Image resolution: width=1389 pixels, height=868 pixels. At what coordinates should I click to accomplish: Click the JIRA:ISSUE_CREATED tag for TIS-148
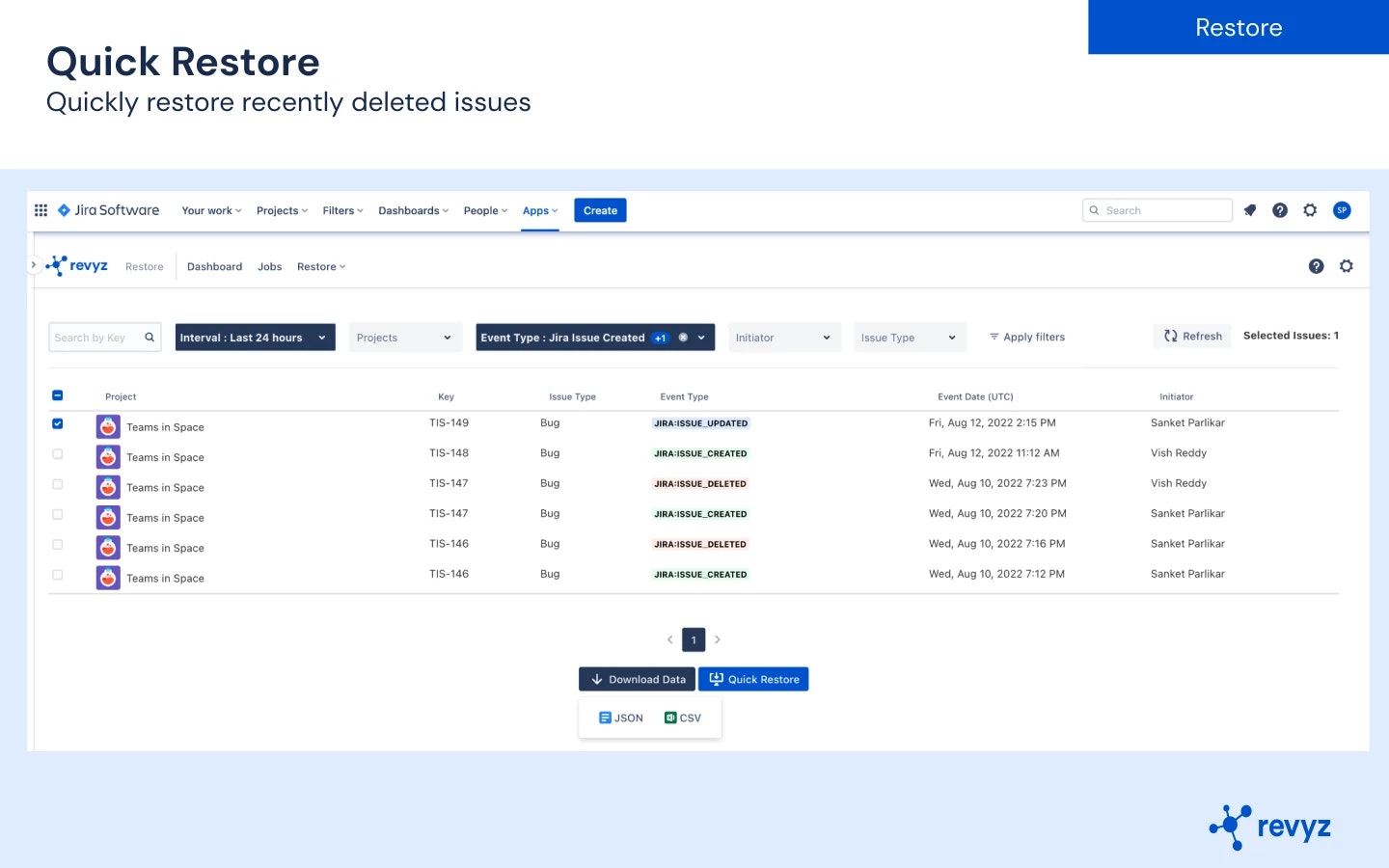coord(700,453)
